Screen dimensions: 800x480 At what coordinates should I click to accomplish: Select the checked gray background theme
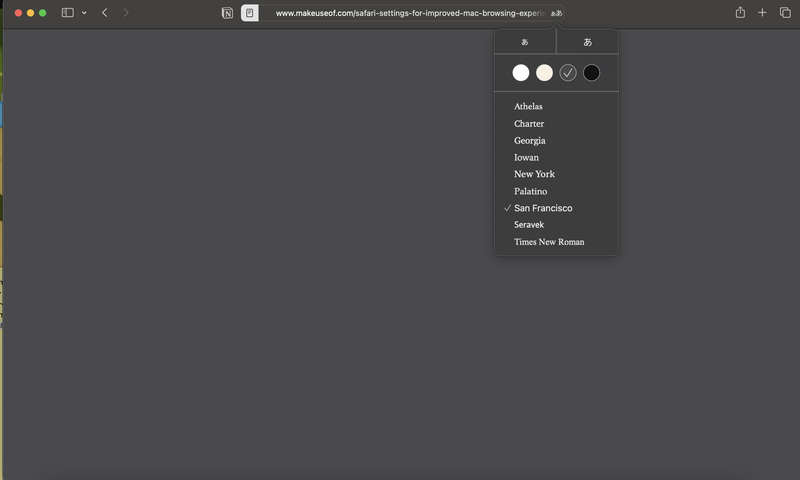568,72
